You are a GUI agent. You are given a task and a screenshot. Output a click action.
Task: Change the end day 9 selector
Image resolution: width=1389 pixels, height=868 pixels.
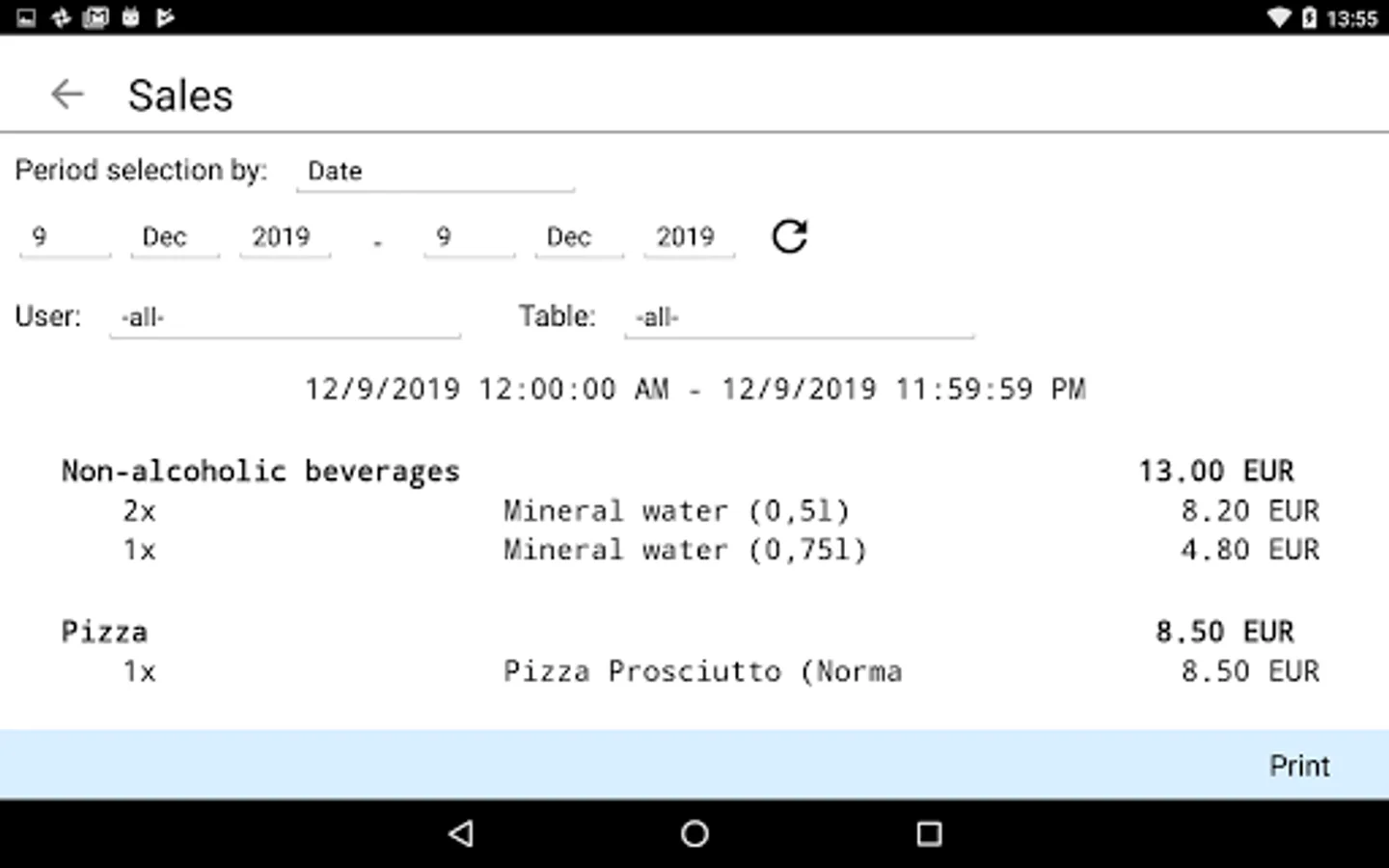pyautogui.click(x=468, y=237)
